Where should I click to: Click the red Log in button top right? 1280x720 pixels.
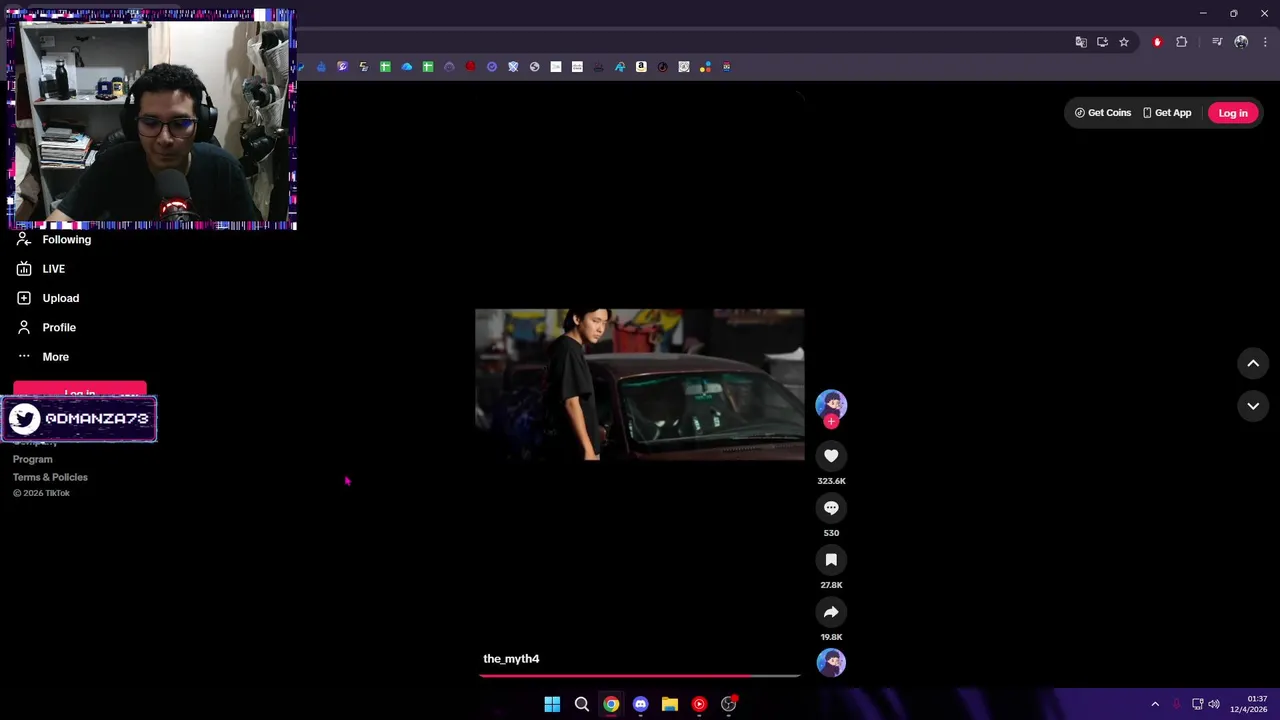1233,113
